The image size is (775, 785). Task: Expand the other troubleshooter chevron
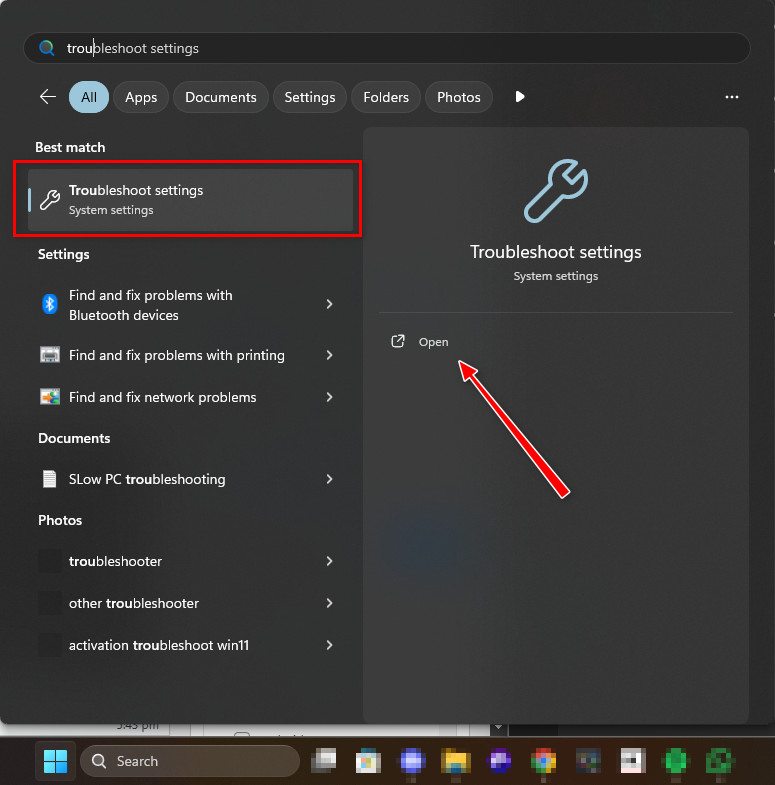(x=329, y=603)
